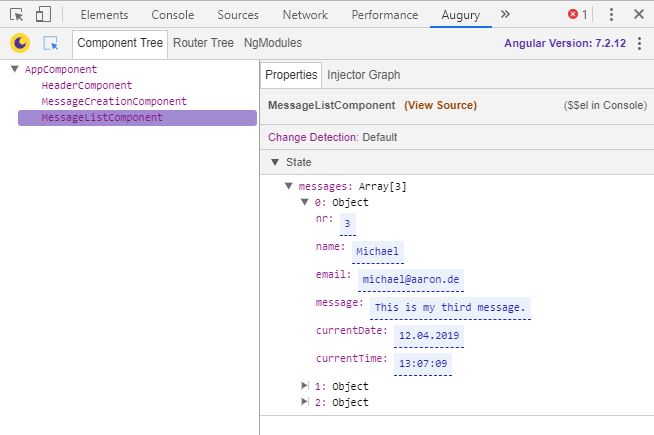Select HeaderComponent in the component tree
This screenshot has width=654, height=435.
86,86
